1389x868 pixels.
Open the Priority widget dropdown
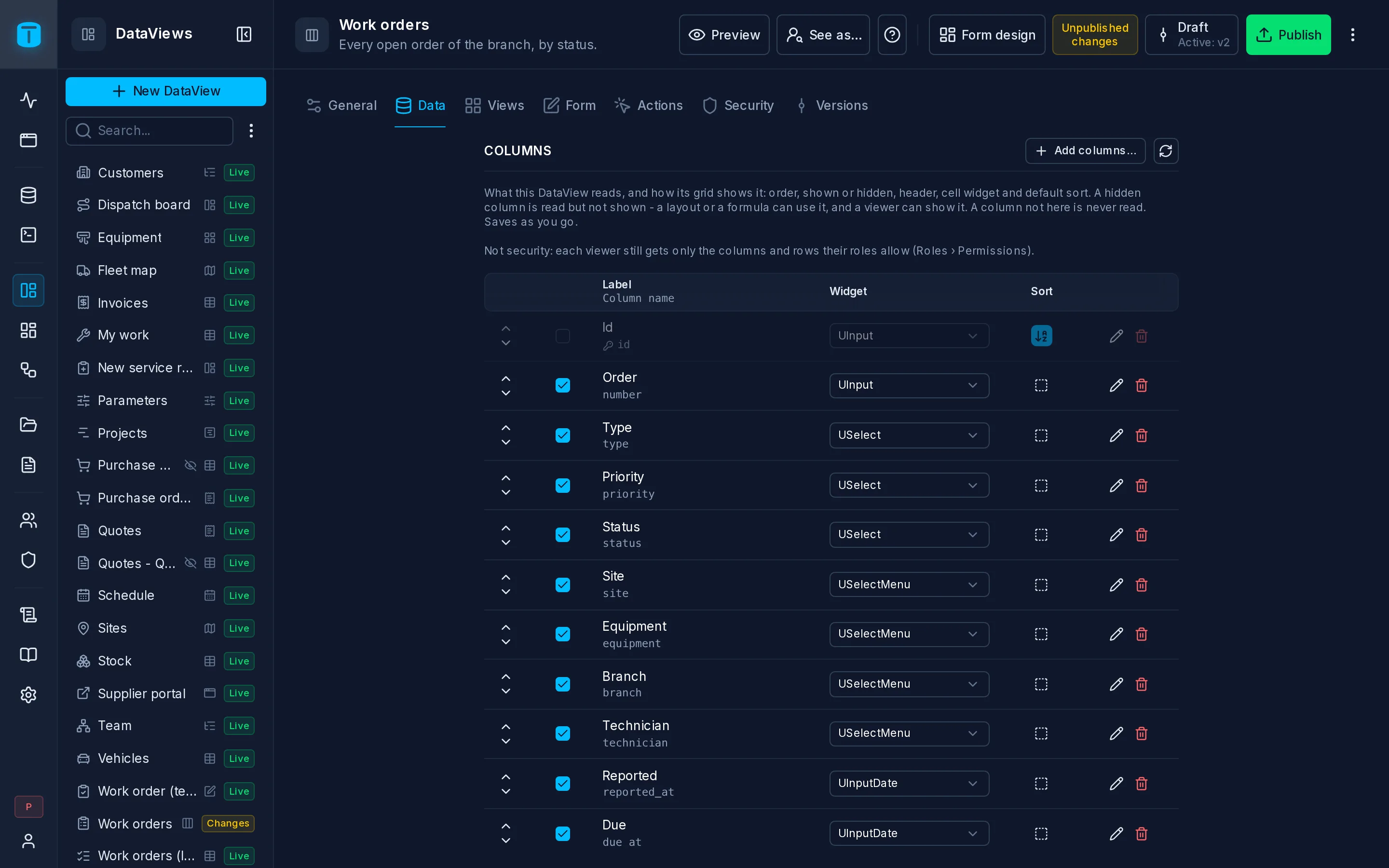(909, 486)
